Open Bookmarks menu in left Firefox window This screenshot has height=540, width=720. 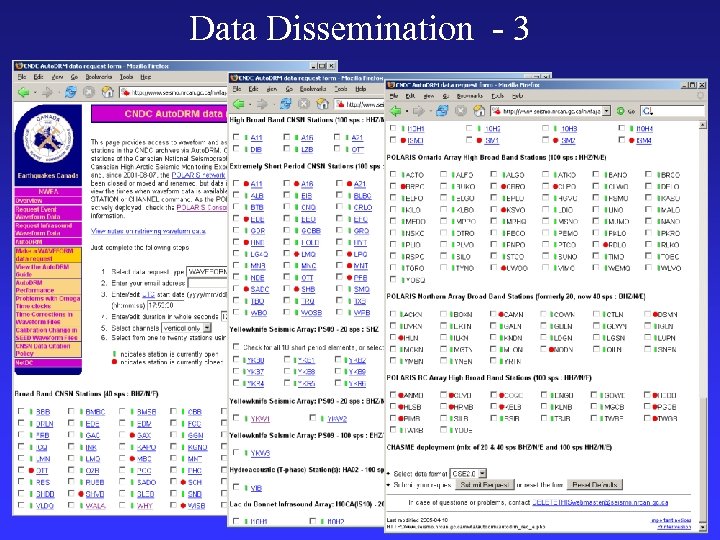99,77
